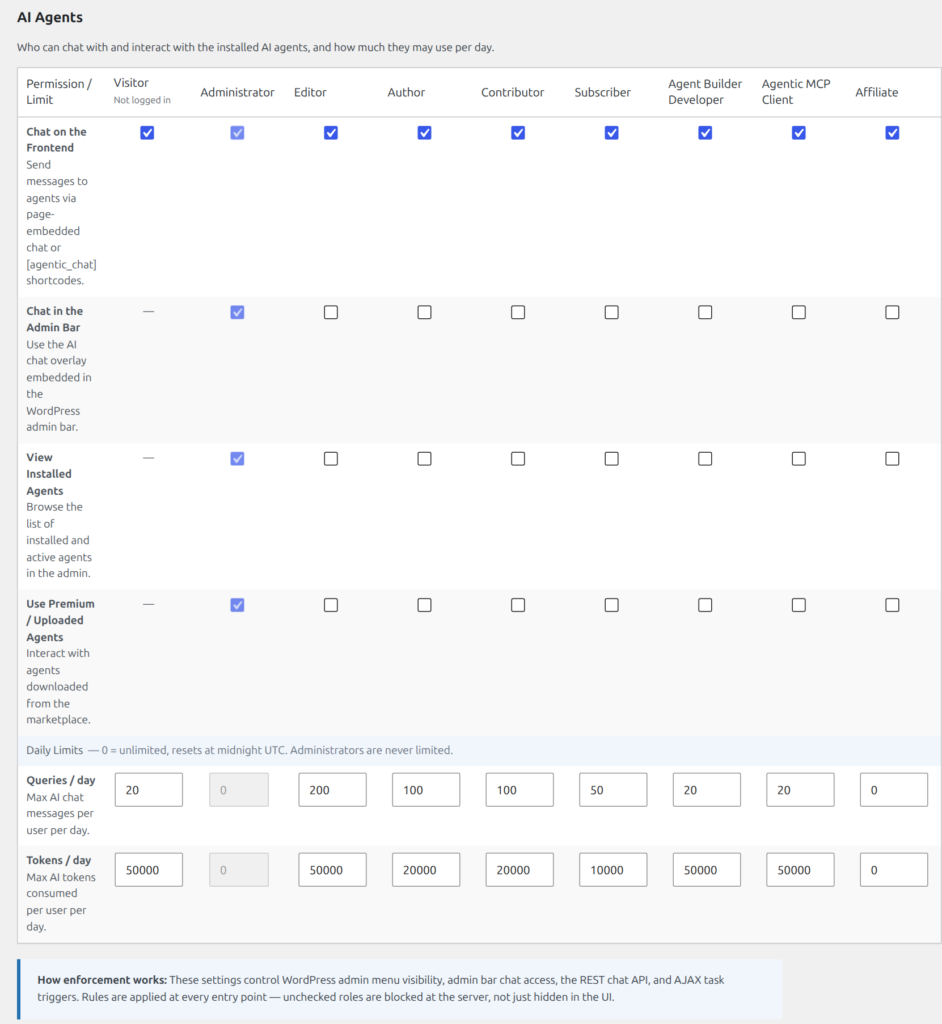The height and width of the screenshot is (1024, 942).
Task: Edit Author Queries / day field
Action: (x=425, y=790)
